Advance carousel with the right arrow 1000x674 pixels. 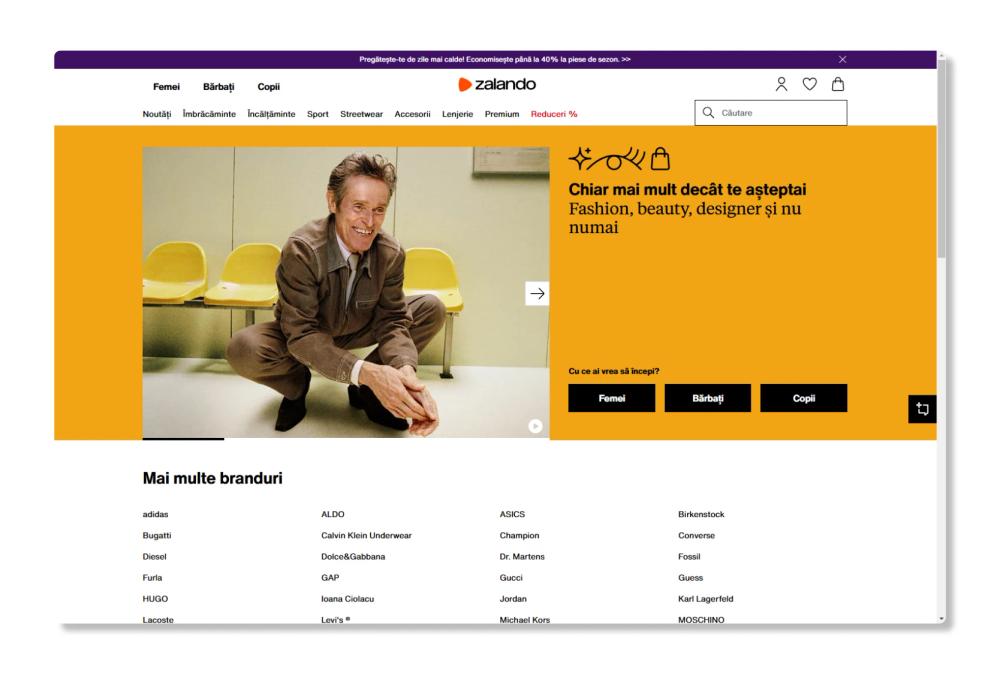(x=537, y=293)
